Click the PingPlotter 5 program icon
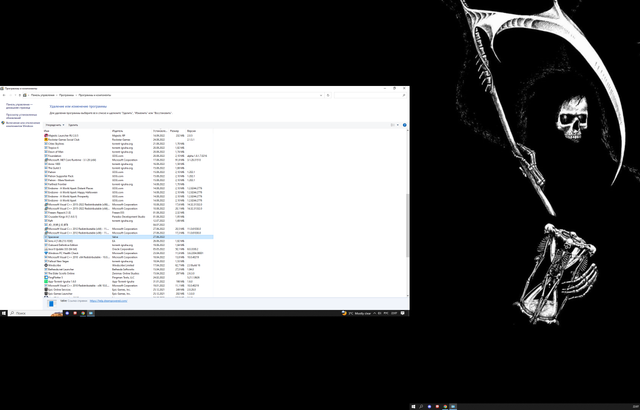This screenshot has height=410, width=640. 46,277
